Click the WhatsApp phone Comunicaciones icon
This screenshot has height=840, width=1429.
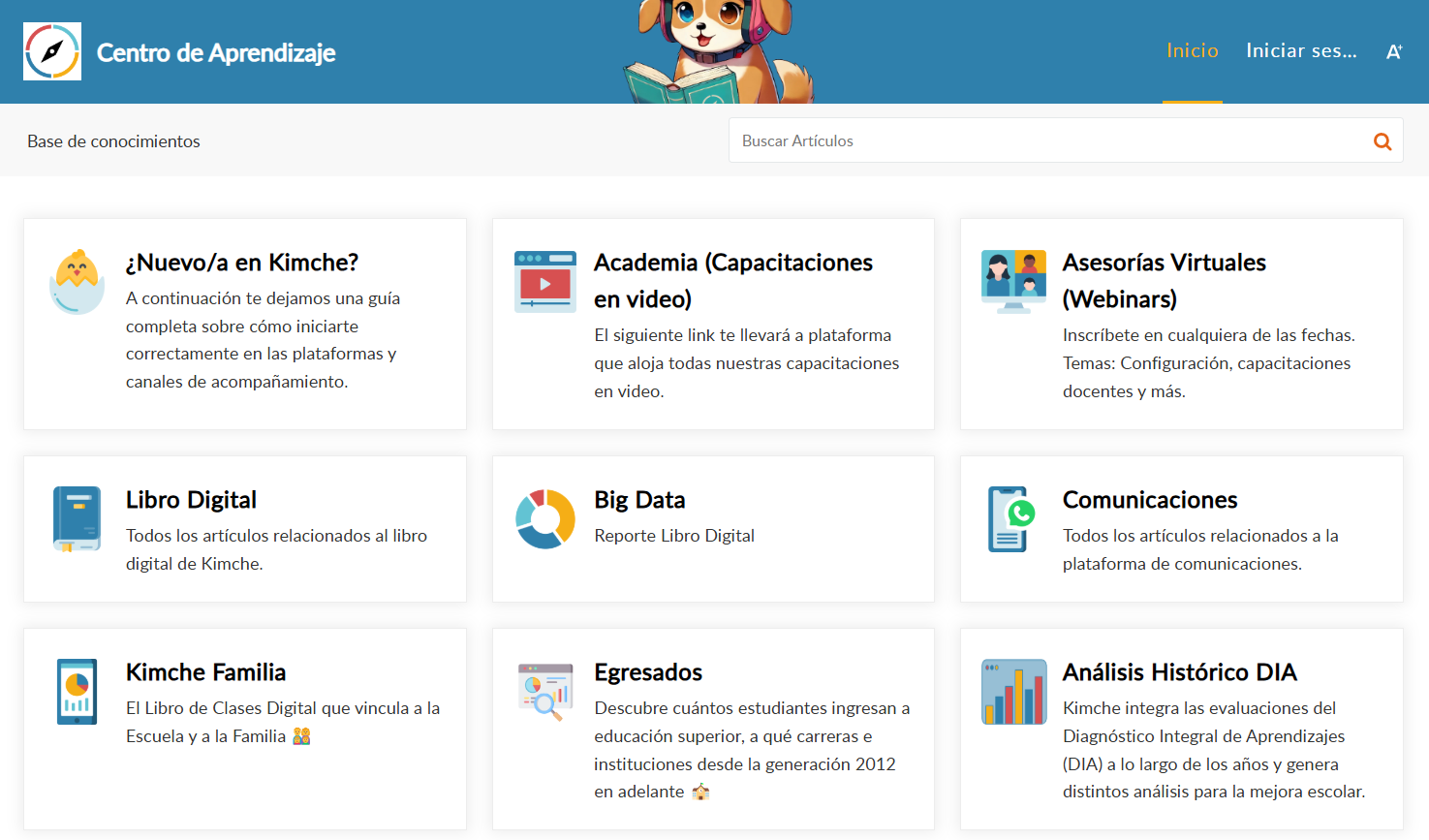(1011, 519)
